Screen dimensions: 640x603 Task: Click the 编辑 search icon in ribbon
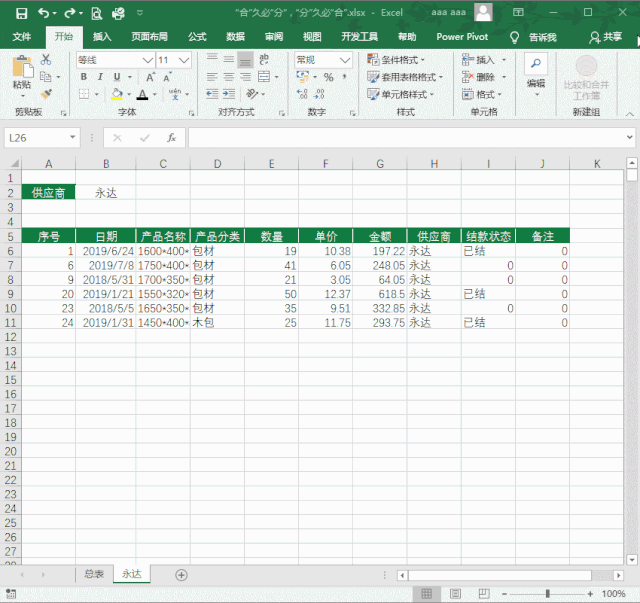(536, 68)
